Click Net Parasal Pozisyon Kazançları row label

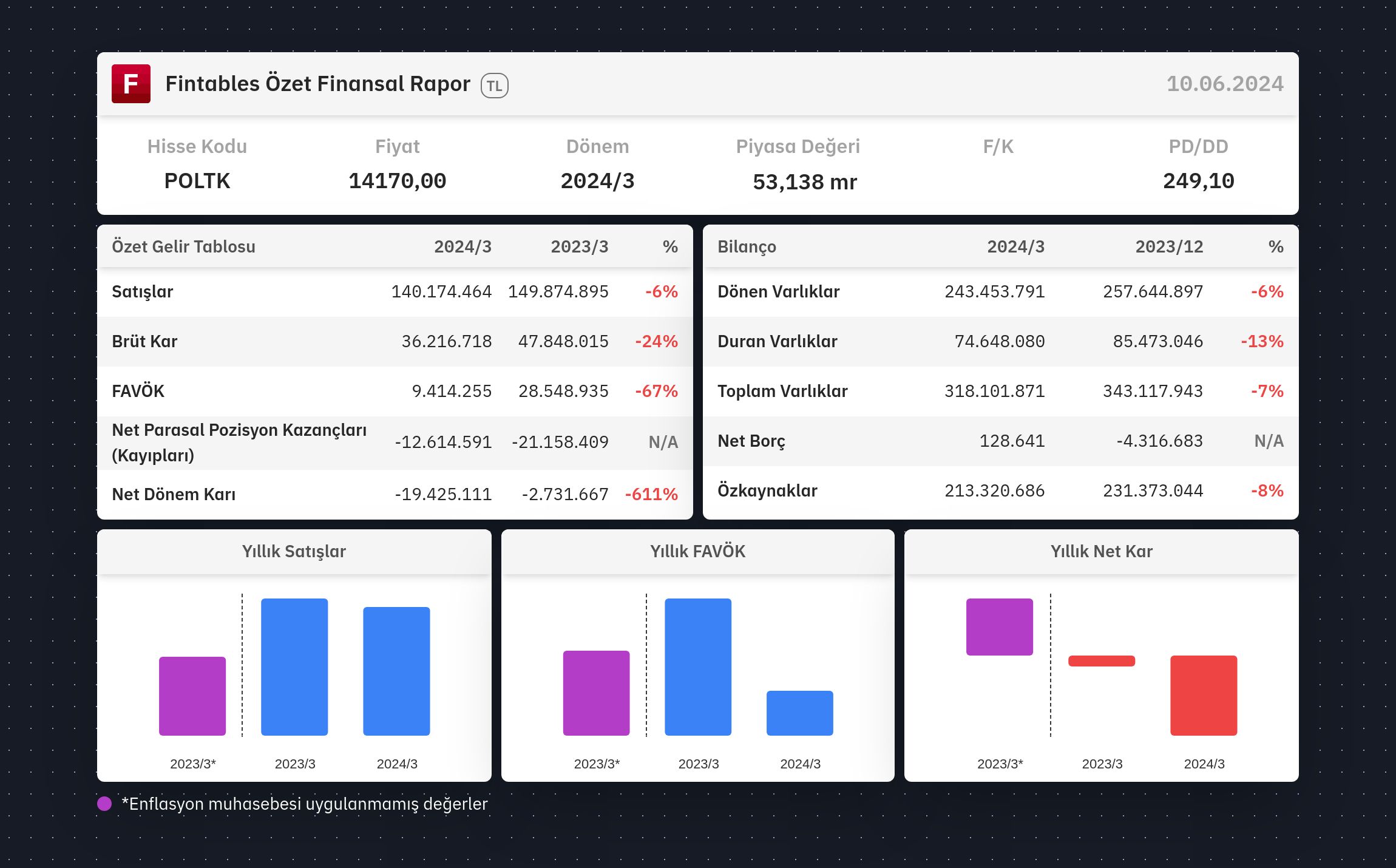(239, 442)
